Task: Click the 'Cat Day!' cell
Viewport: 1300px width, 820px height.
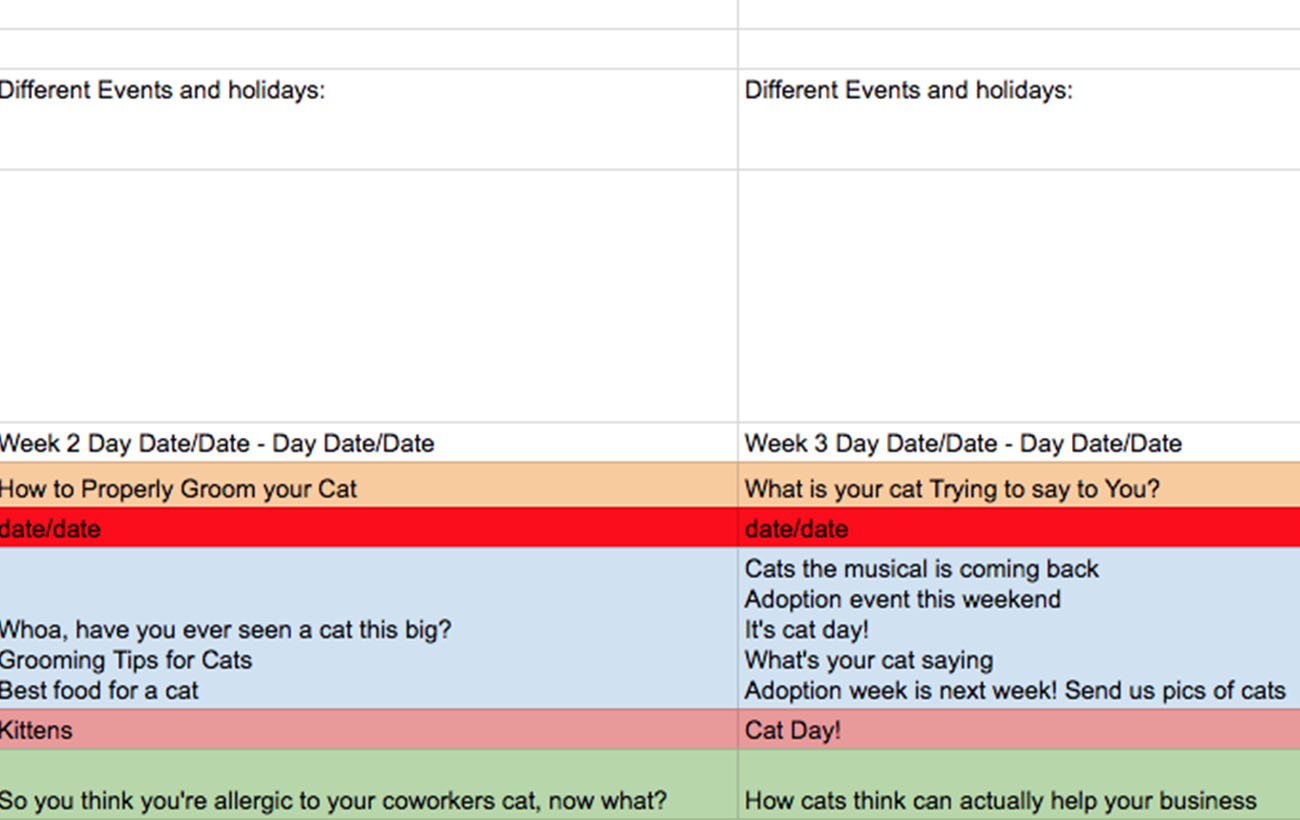Action: tap(1019, 730)
